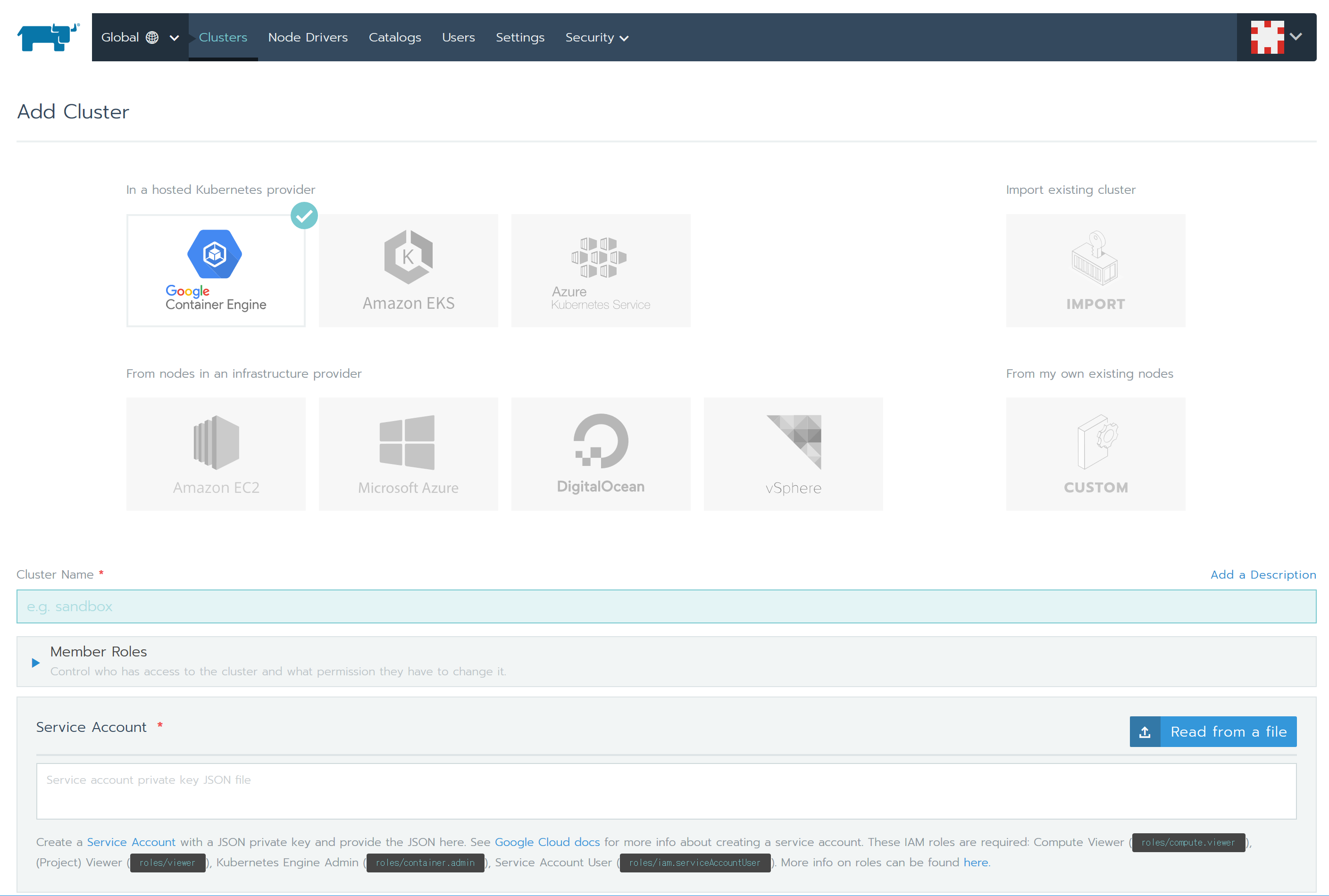This screenshot has height=896, width=1329.
Task: Select the vSphere provider tile
Action: (793, 454)
